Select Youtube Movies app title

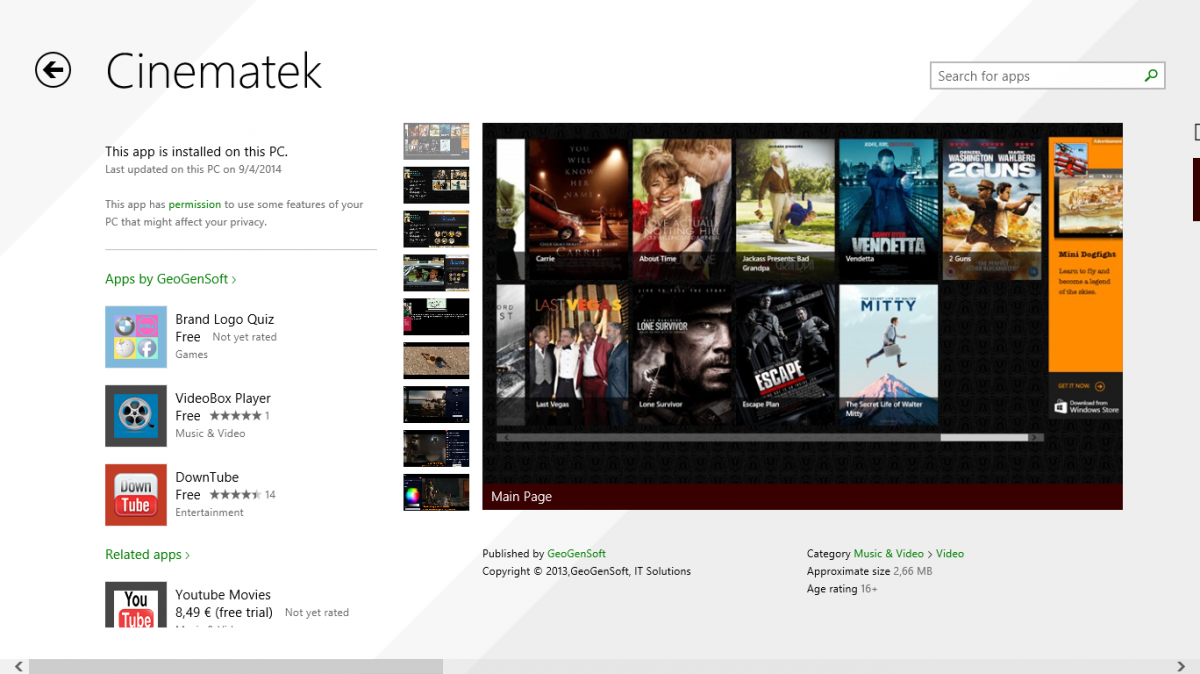[223, 594]
